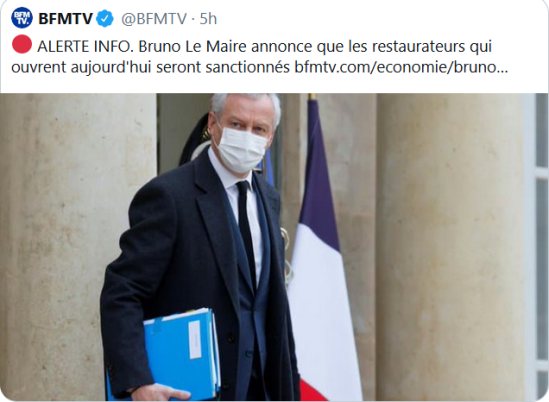Click the white window frame at the photo edge
Image resolution: width=549 pixels, height=402 pixels.
pos(536,247)
